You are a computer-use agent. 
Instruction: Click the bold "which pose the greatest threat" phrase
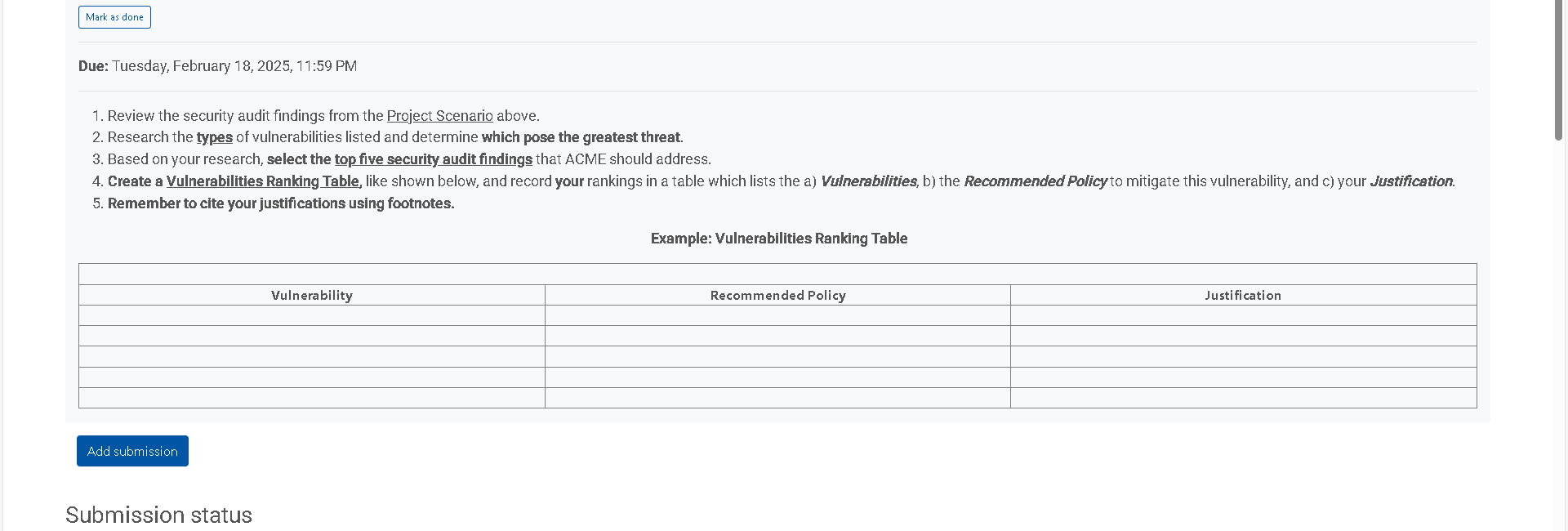coord(581,137)
